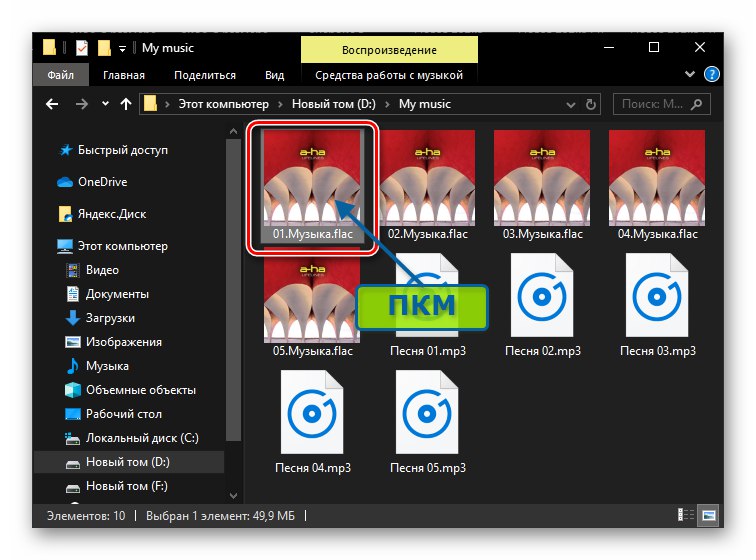Click the refresh icon in address bar
The height and width of the screenshot is (560, 756).
click(591, 104)
